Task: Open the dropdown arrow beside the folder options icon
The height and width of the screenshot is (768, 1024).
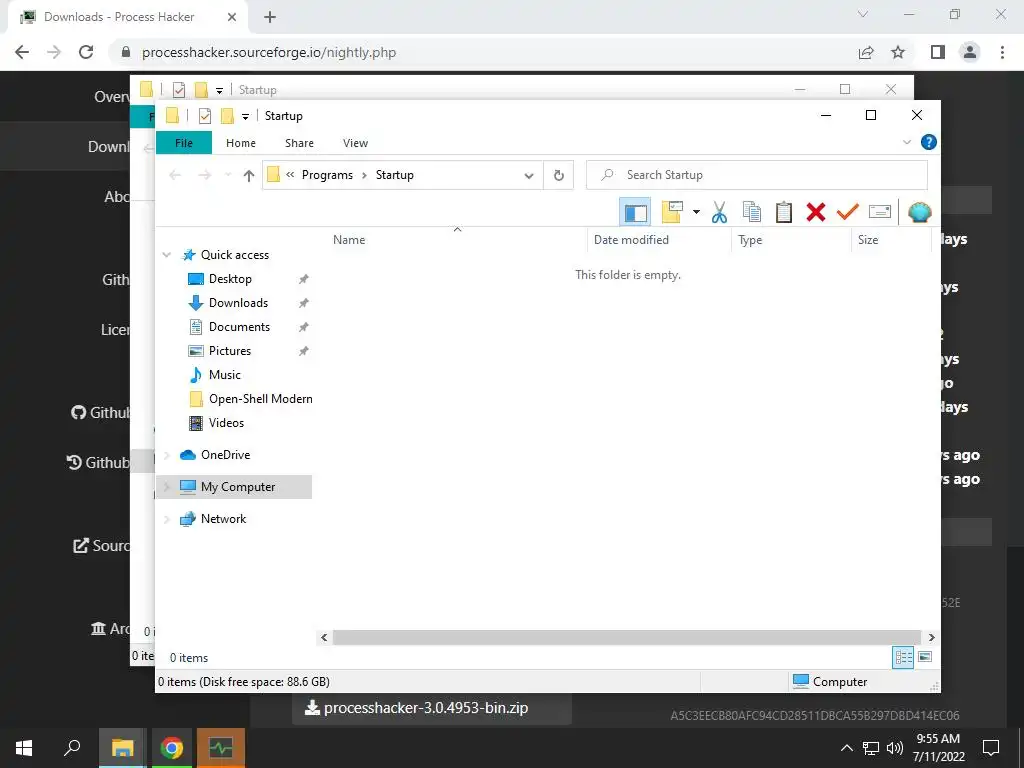Action: pyautogui.click(x=696, y=212)
